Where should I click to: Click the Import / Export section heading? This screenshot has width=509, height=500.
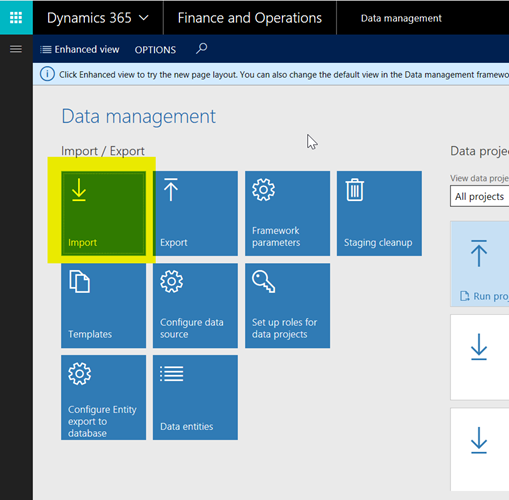pyautogui.click(x=103, y=151)
